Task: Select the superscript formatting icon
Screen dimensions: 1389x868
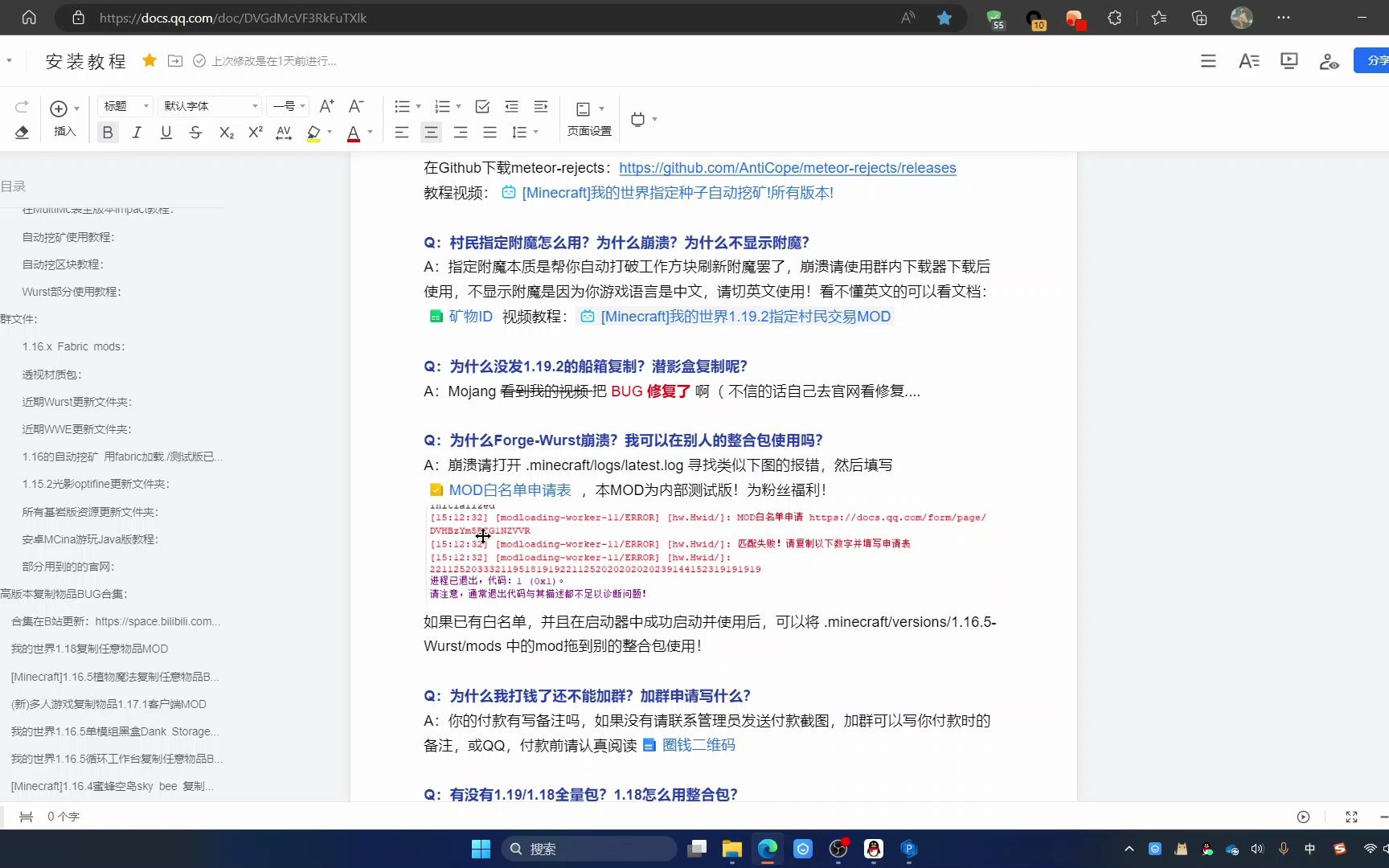Action: [x=255, y=133]
